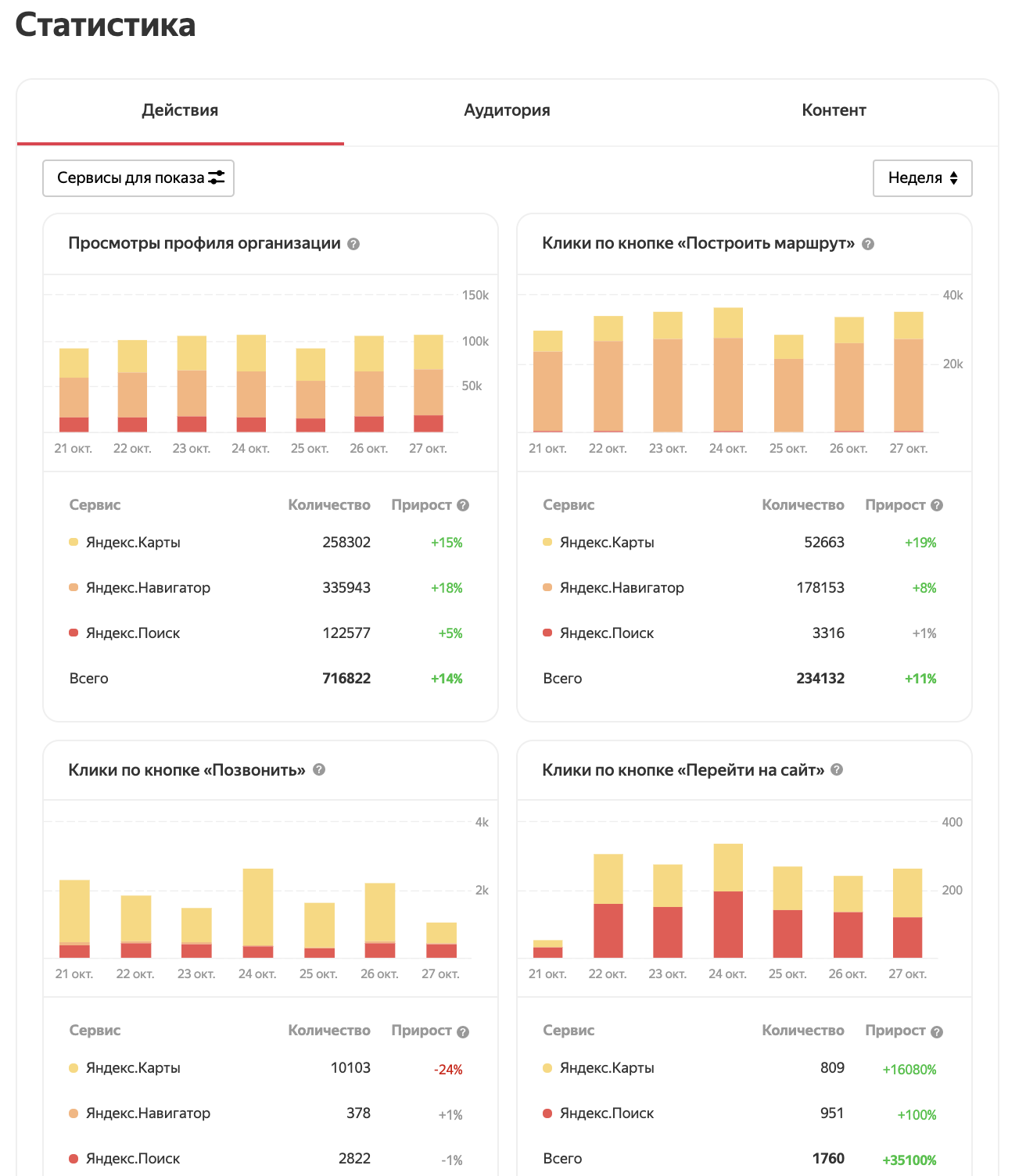
Task: Click «Прирост» help icon in profile views table
Action: pyautogui.click(x=463, y=505)
